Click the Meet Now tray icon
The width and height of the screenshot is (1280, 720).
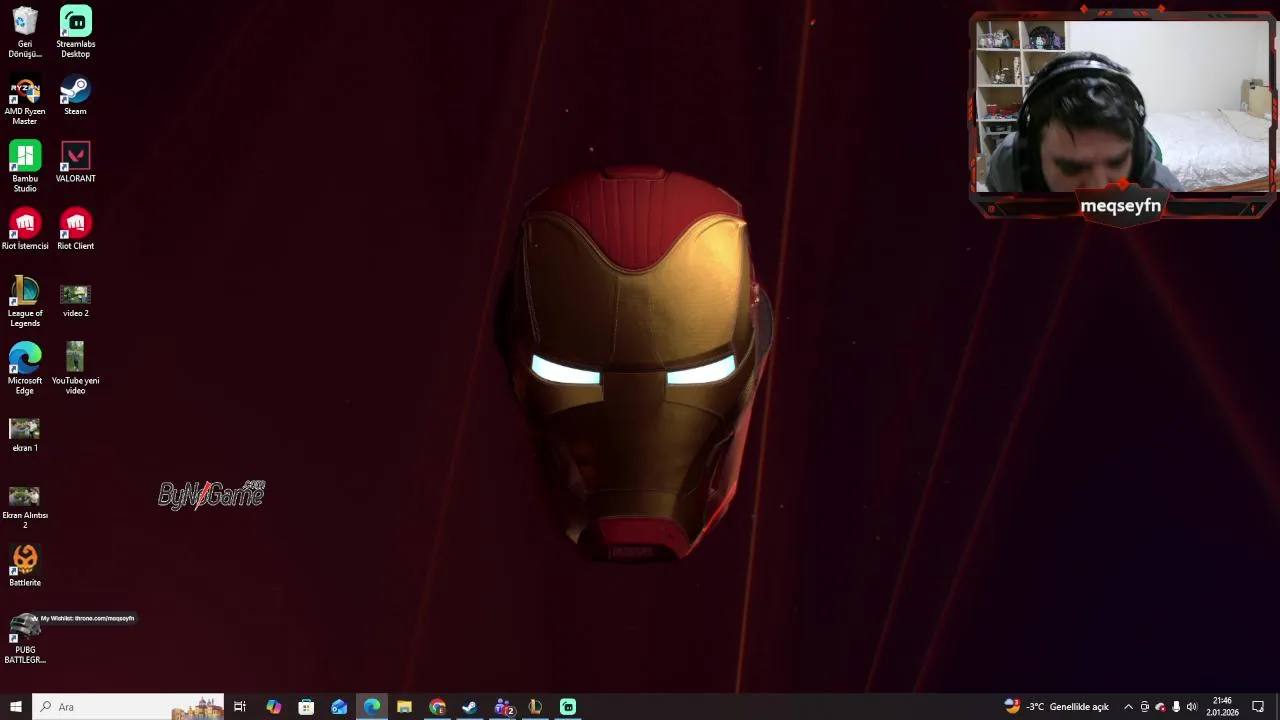pos(1145,707)
